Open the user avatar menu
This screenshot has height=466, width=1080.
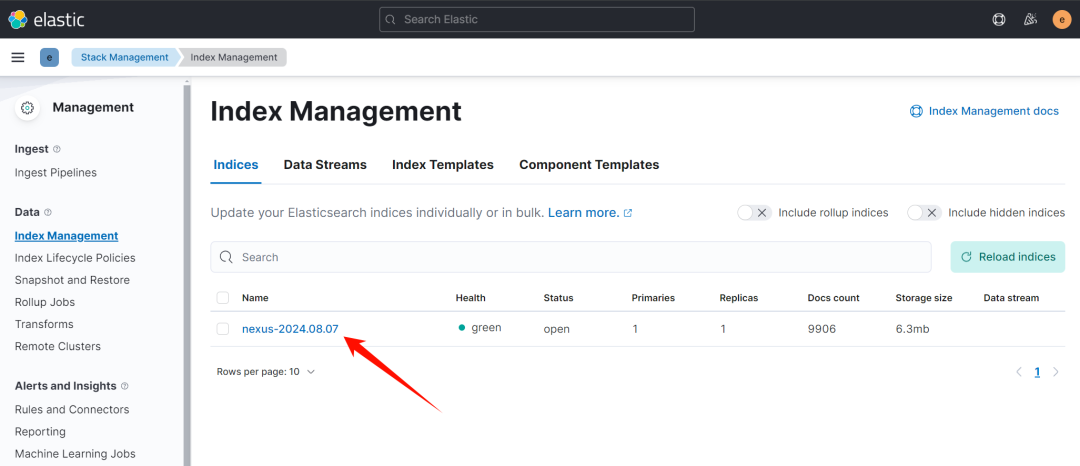click(x=1062, y=19)
